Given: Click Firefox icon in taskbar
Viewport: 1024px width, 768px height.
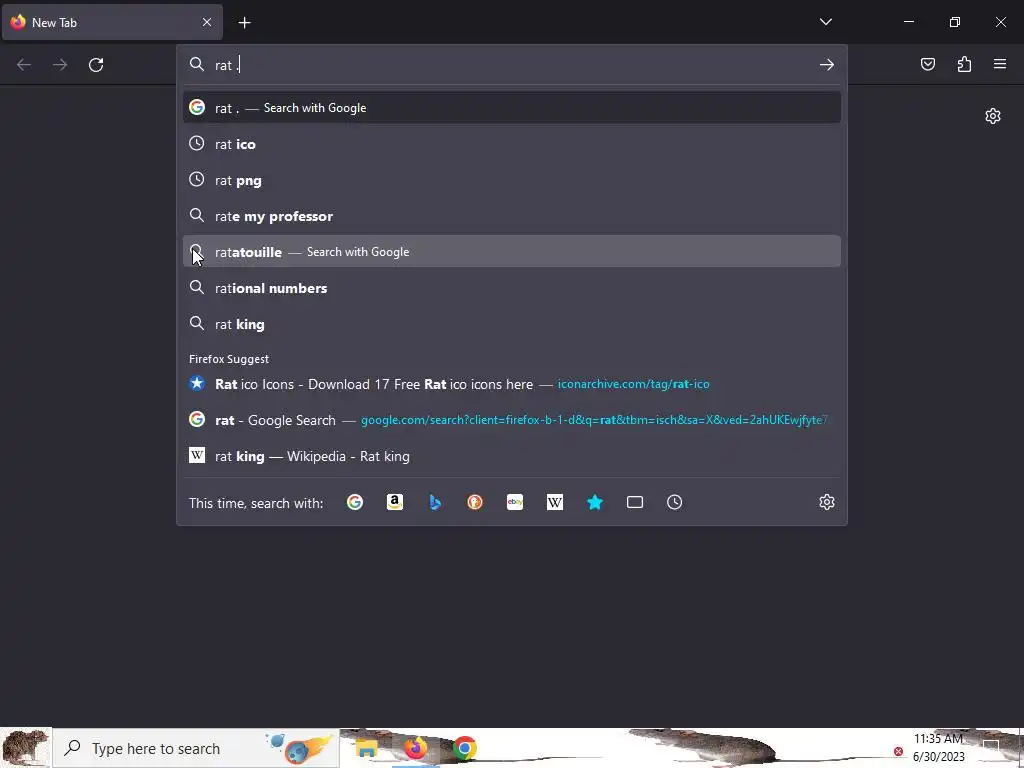Looking at the screenshot, I should coord(415,748).
